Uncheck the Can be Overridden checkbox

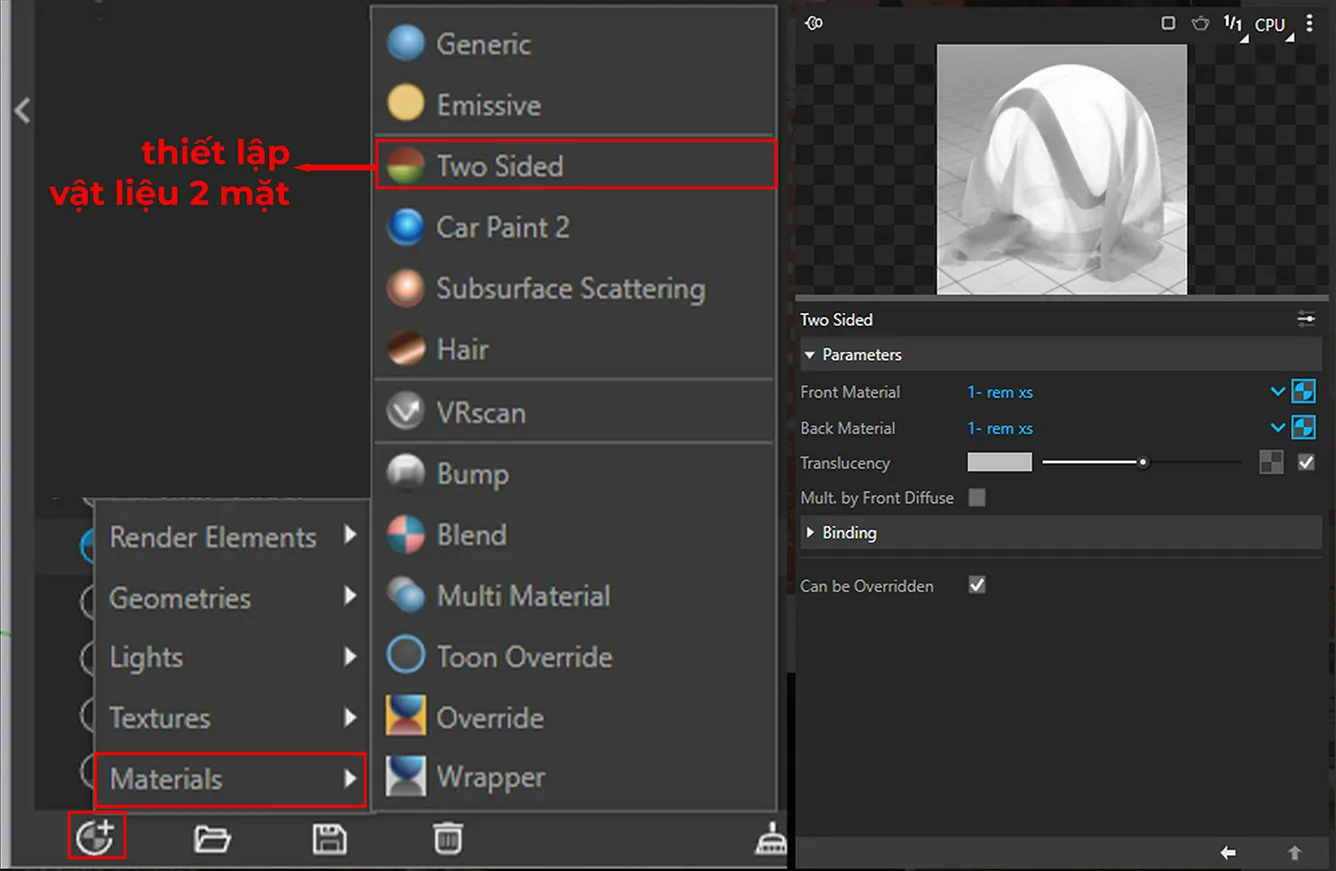(977, 586)
